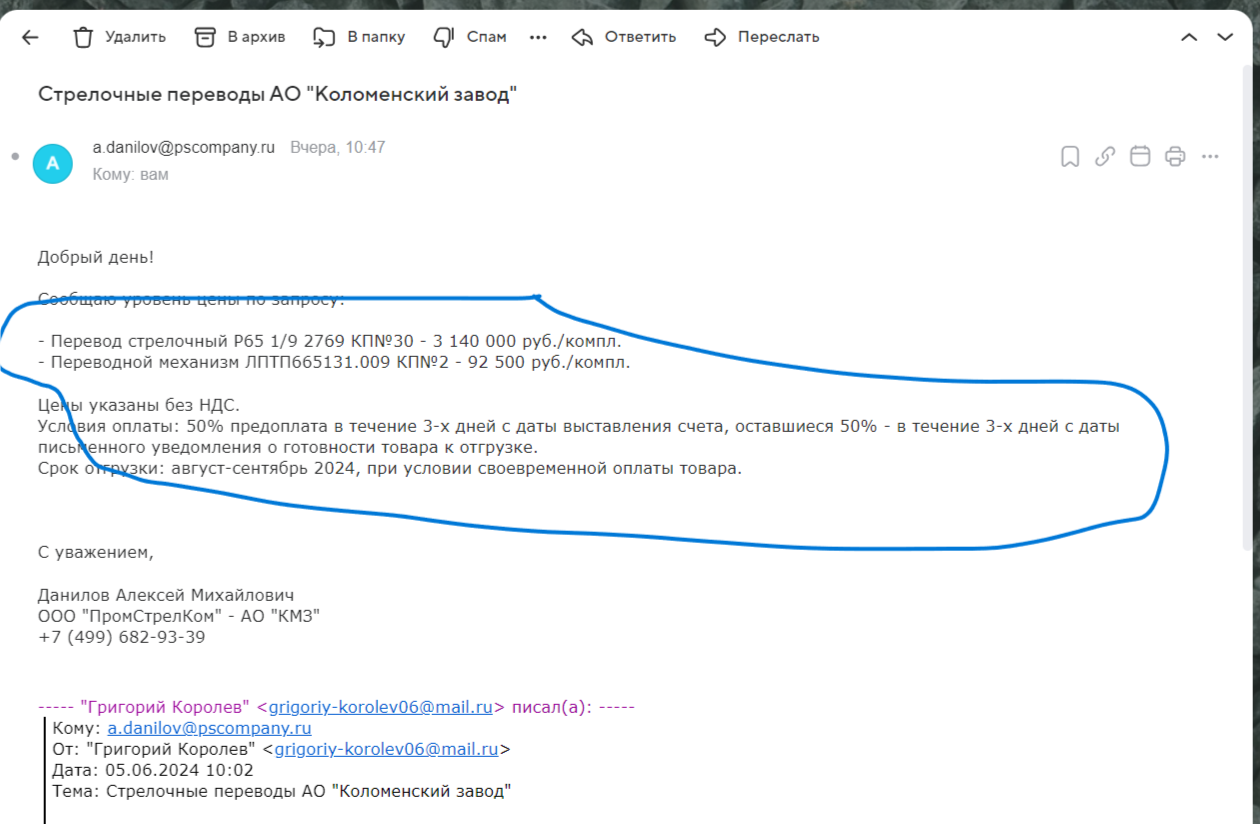Click the line with 92 500 руб./компл.
Screen dimensions: 1260x824
pos(334,362)
